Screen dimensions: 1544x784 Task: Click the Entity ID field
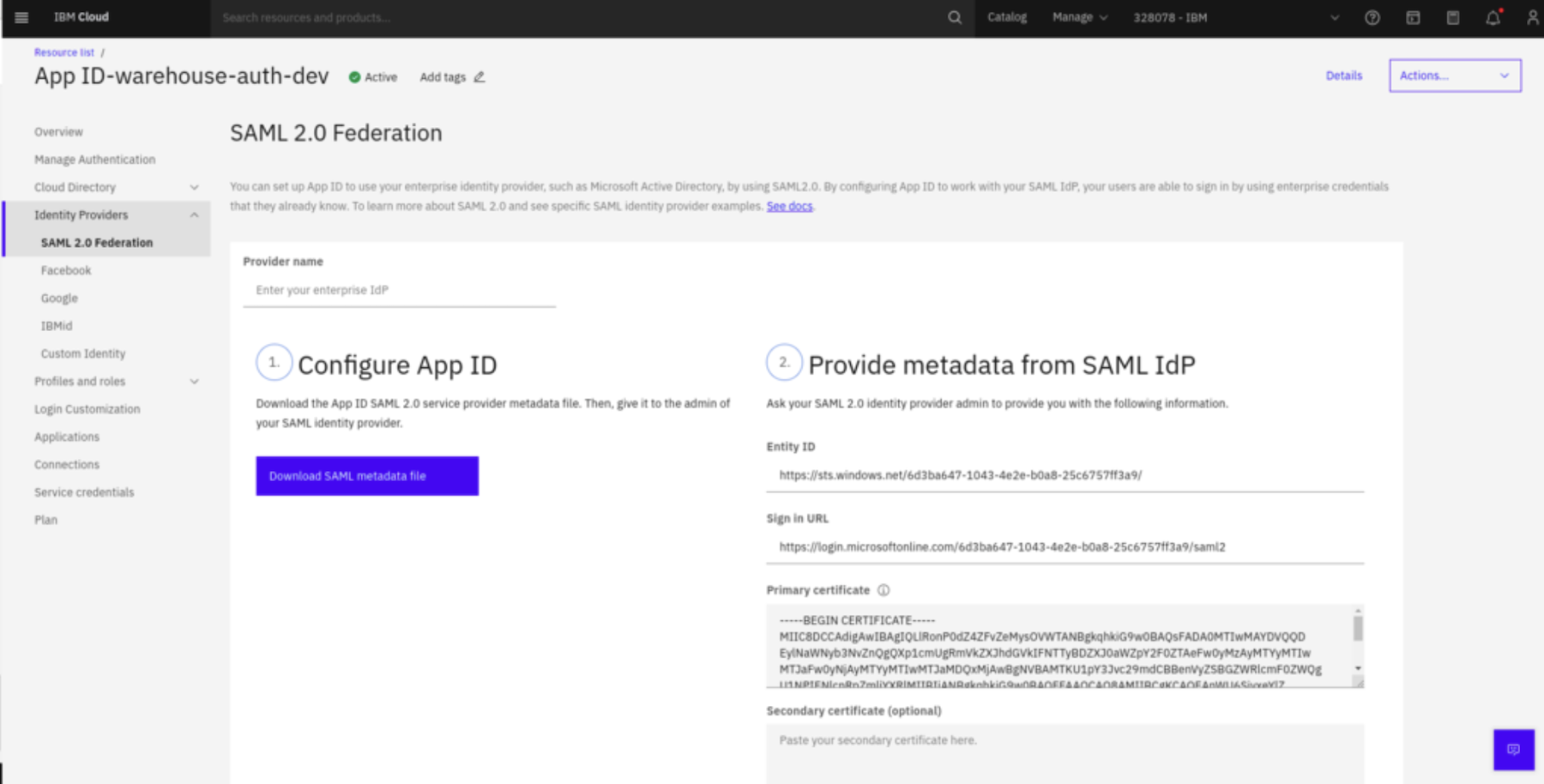[x=1065, y=475]
